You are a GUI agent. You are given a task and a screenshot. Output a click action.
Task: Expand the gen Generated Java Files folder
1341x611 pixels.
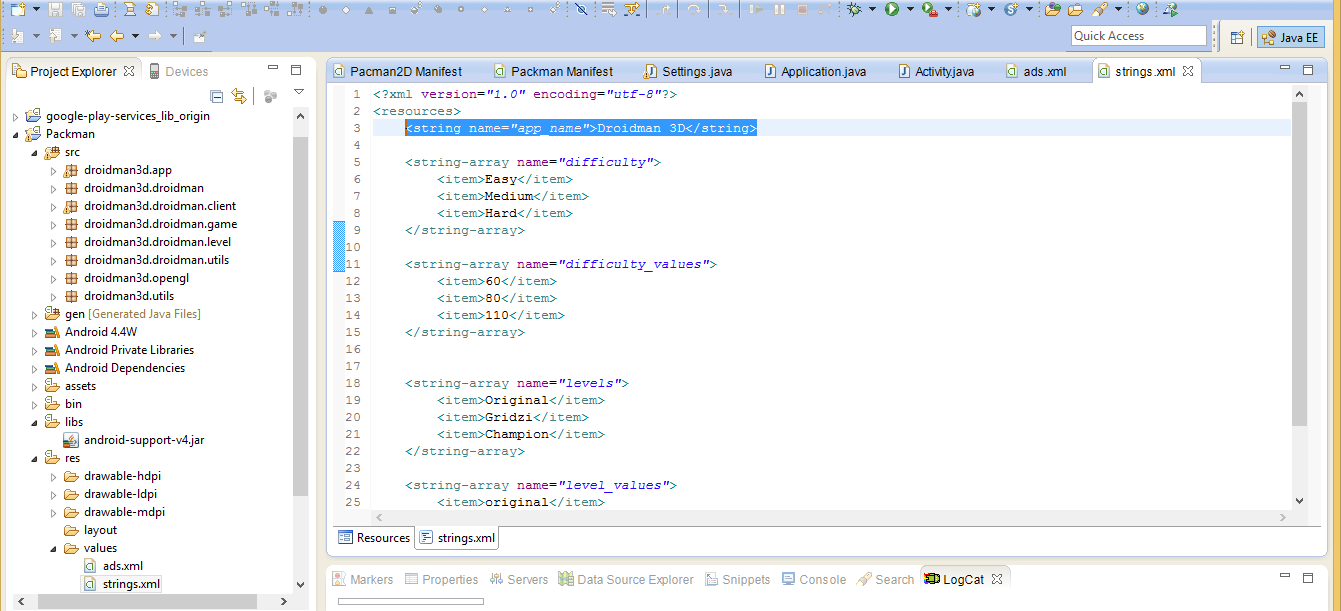(34, 314)
